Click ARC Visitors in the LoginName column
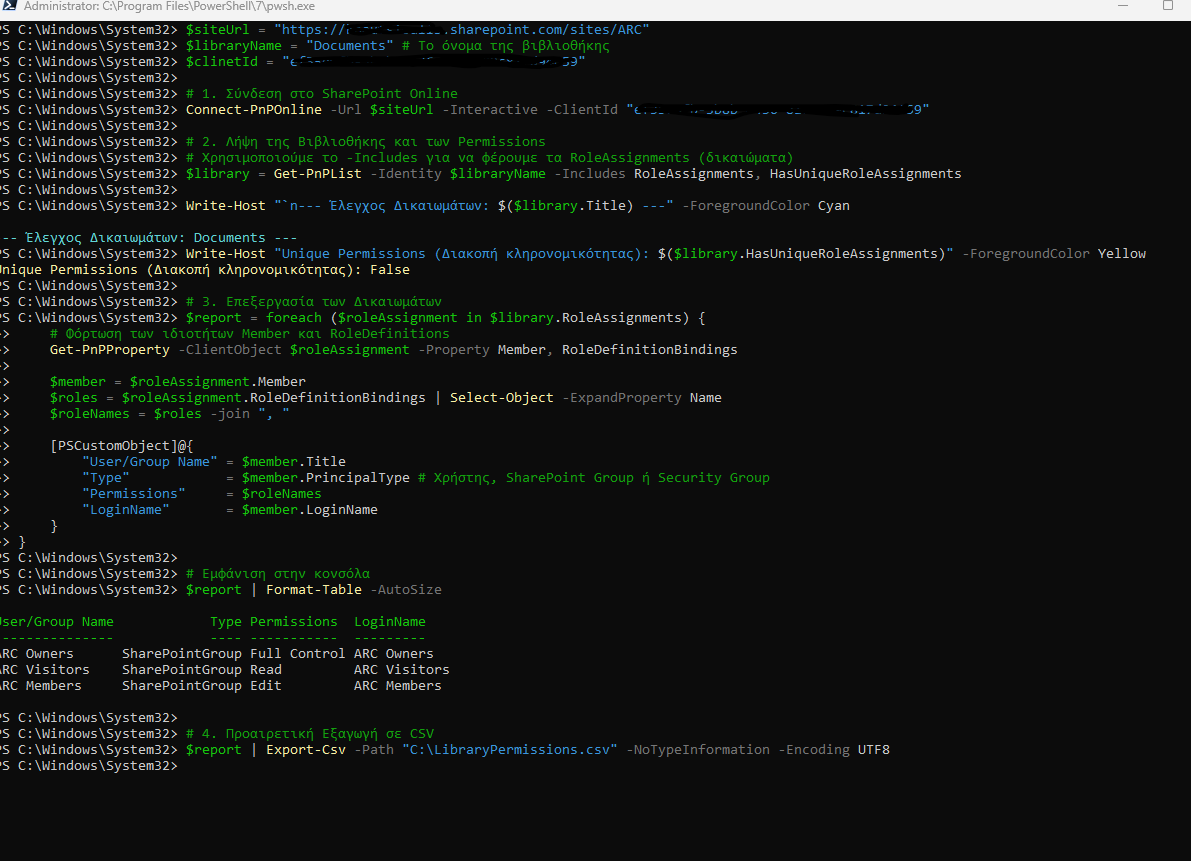1191x861 pixels. 401,670
